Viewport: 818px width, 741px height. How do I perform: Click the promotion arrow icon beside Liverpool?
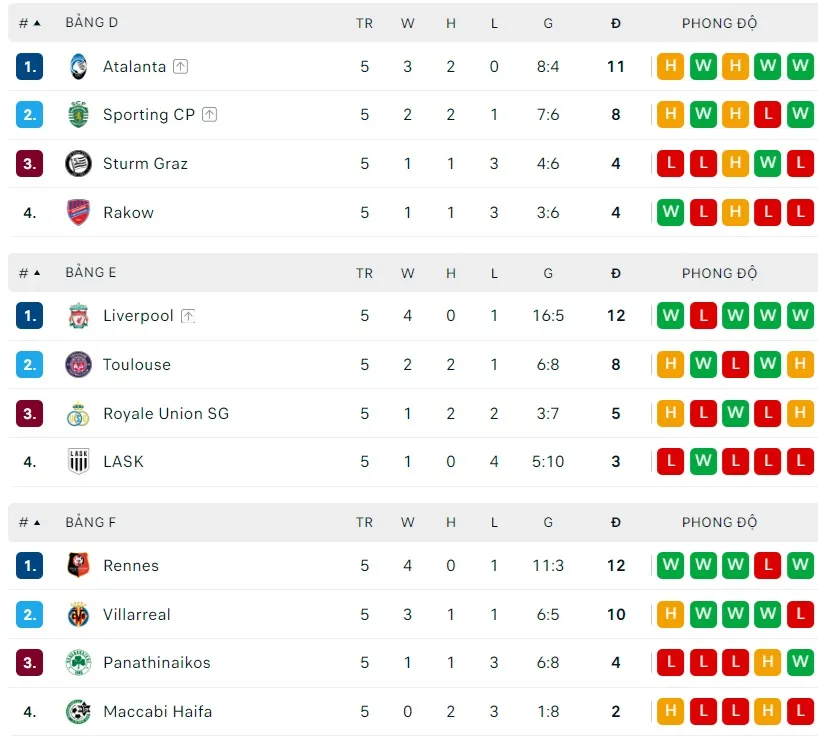click(x=188, y=316)
